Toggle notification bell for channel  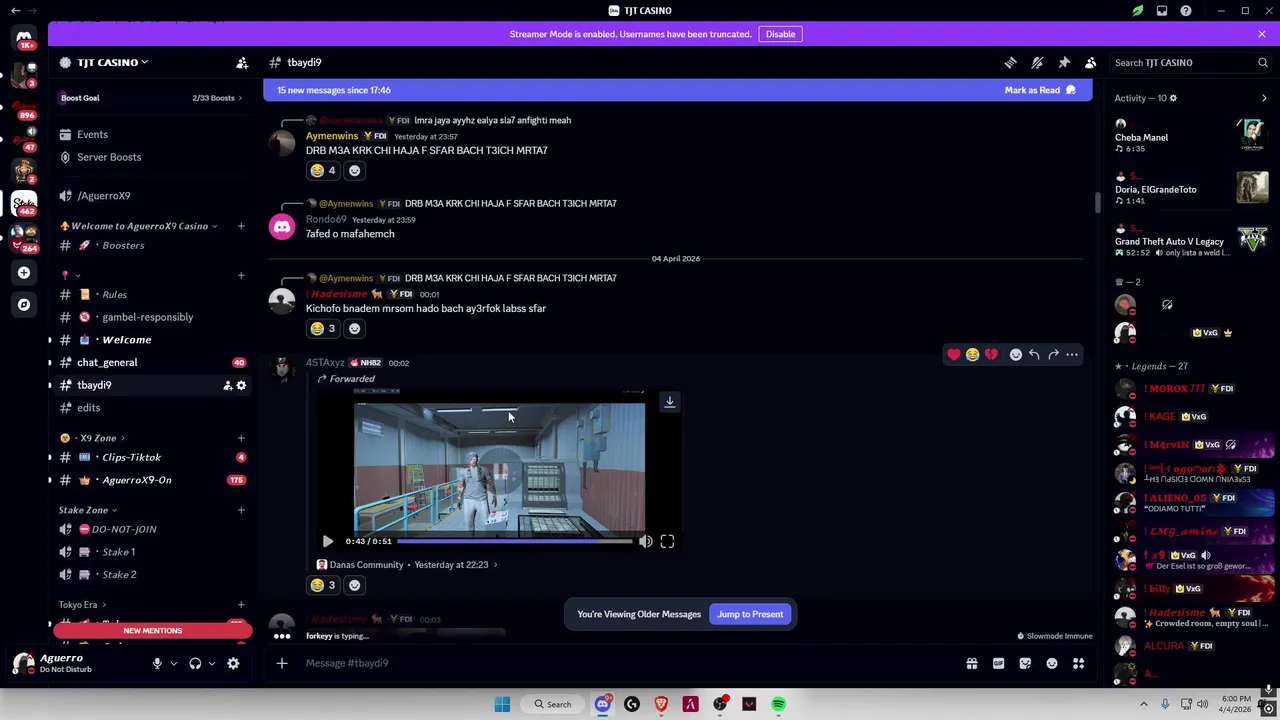pos(1037,62)
